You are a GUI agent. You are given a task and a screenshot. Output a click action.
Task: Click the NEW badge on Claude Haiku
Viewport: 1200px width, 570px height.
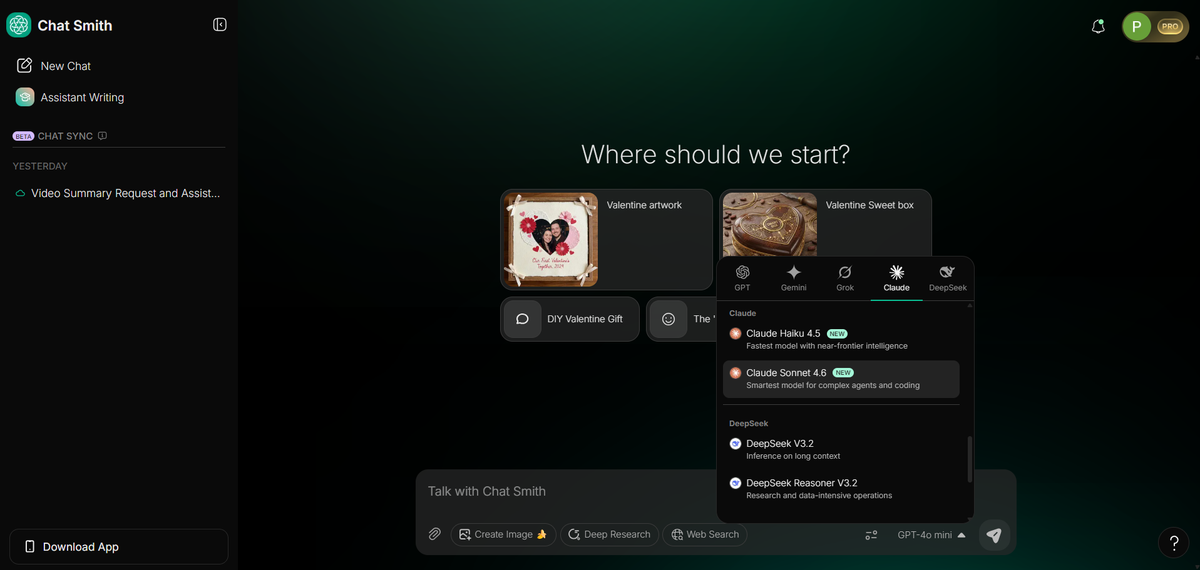[x=838, y=333]
